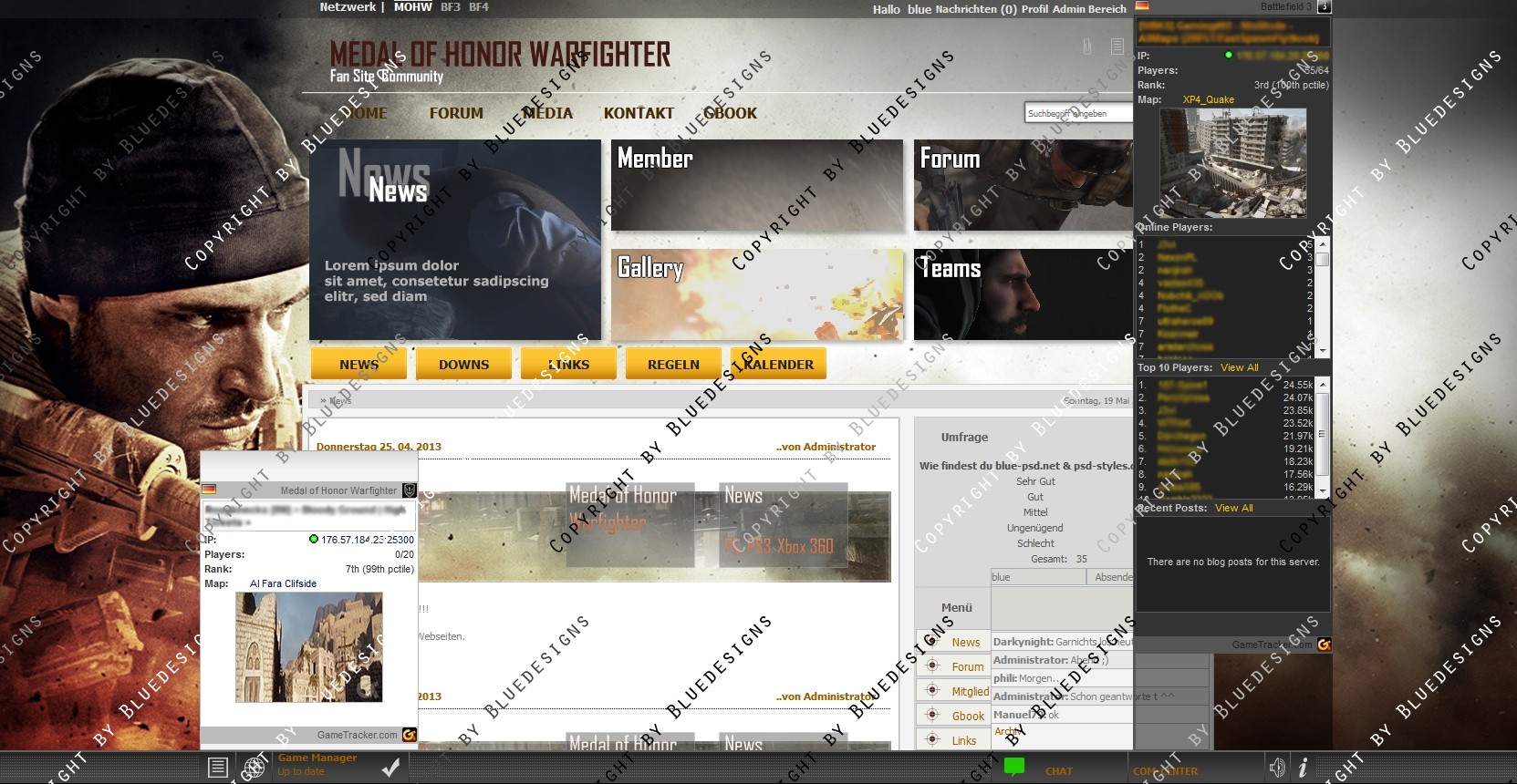Click crosshair icon next to News menu
Viewport: 1517px width, 784px height.
click(x=932, y=641)
